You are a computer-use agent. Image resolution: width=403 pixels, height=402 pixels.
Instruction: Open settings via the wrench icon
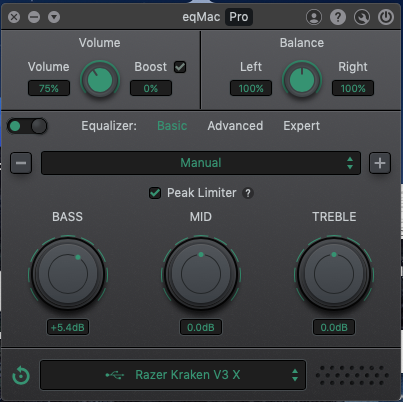pos(362,17)
